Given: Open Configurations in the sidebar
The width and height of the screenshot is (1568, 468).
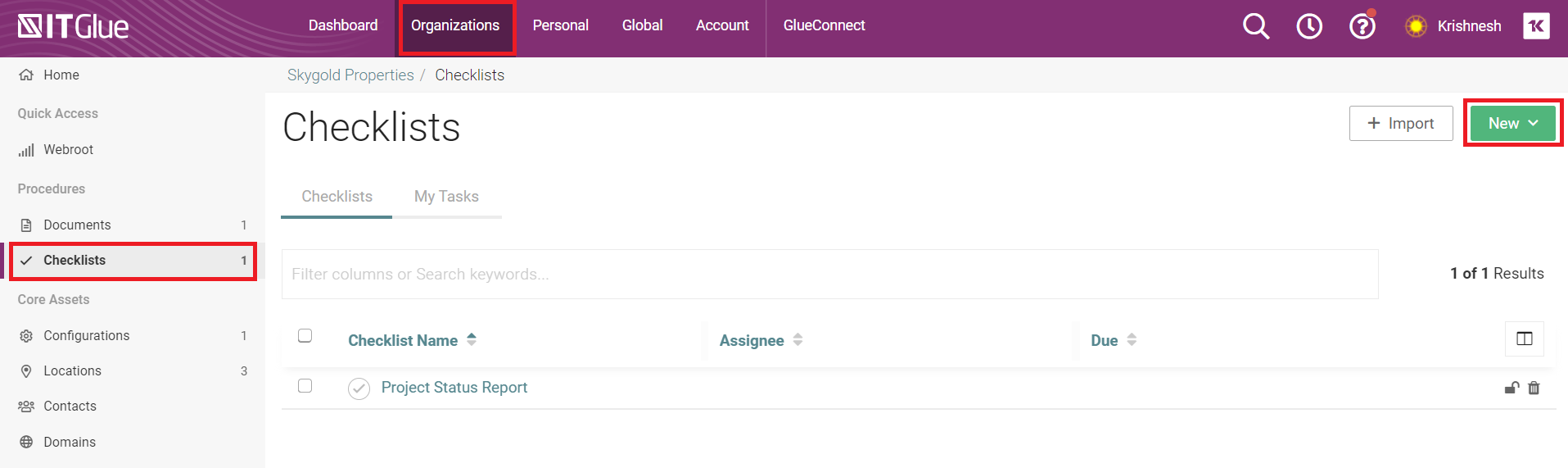Looking at the screenshot, I should pos(86,336).
